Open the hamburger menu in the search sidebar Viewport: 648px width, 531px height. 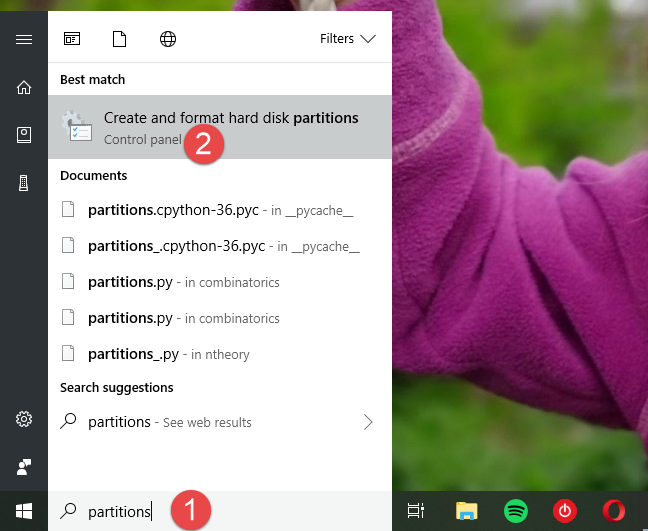point(24,39)
